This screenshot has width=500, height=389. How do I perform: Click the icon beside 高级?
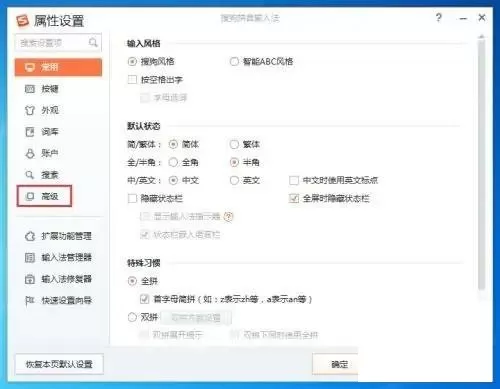click(30, 196)
